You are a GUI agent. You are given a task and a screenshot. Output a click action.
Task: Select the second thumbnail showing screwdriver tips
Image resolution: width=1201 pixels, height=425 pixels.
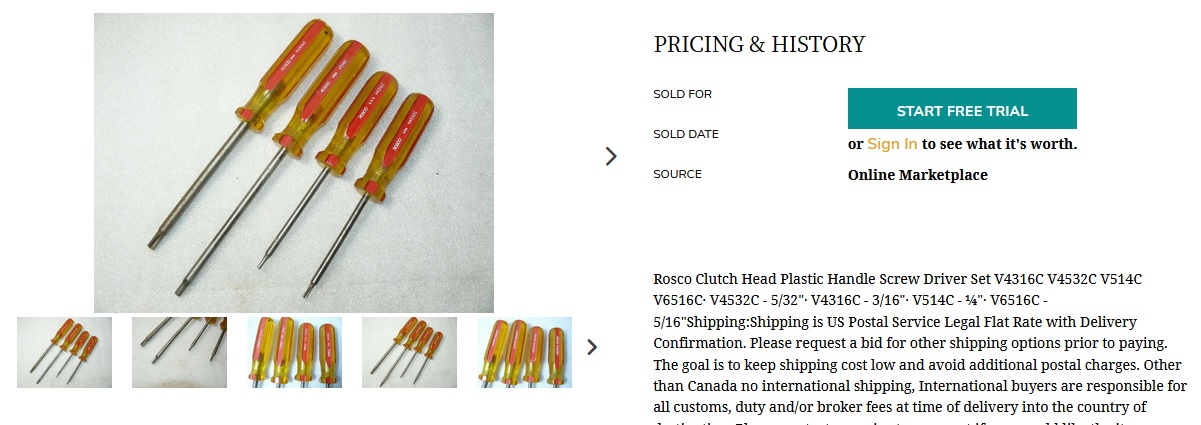[179, 352]
